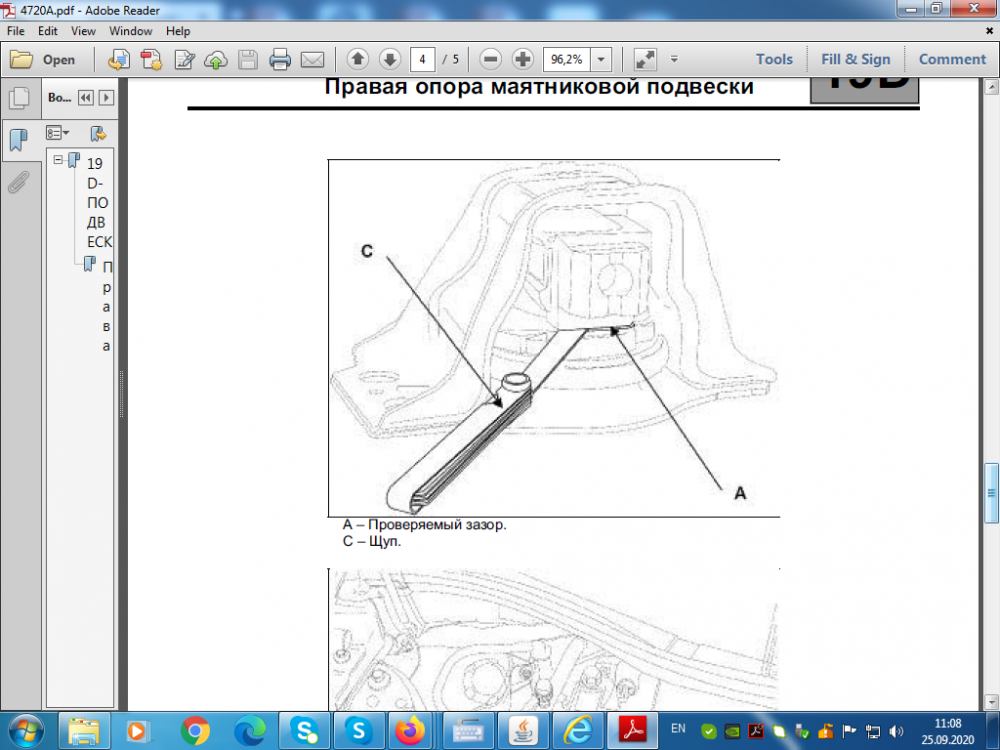Image resolution: width=1000 pixels, height=750 pixels.
Task: Send file by email envelope icon
Action: click(312, 59)
